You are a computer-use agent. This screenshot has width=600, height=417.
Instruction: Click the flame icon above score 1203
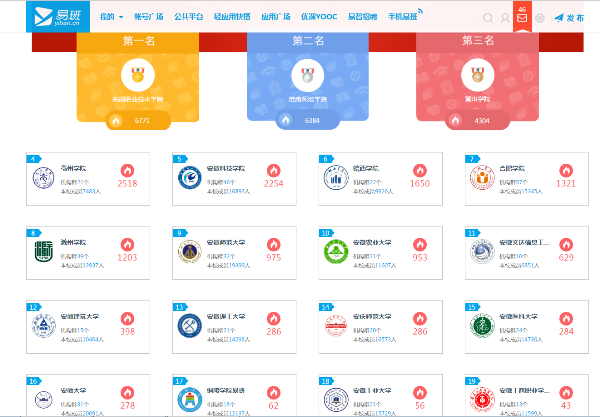pos(127,244)
